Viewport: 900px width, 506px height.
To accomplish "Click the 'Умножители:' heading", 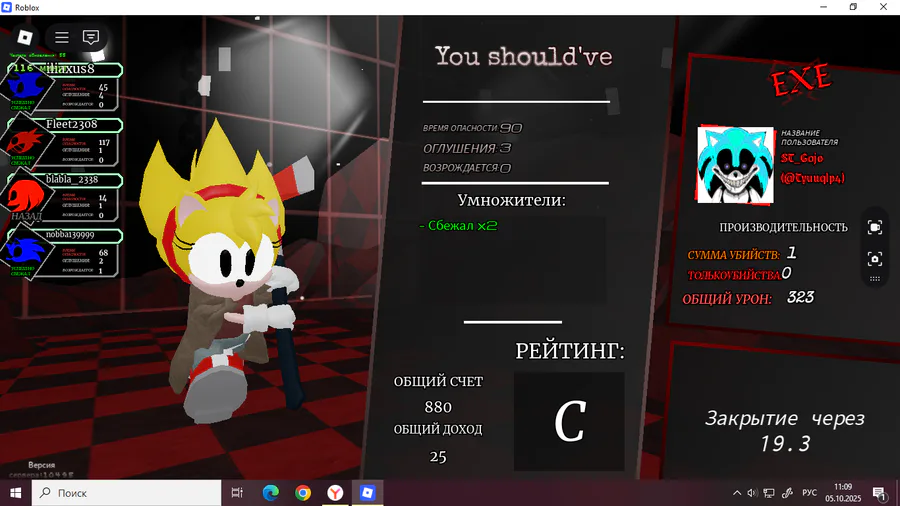I will pyautogui.click(x=511, y=200).
